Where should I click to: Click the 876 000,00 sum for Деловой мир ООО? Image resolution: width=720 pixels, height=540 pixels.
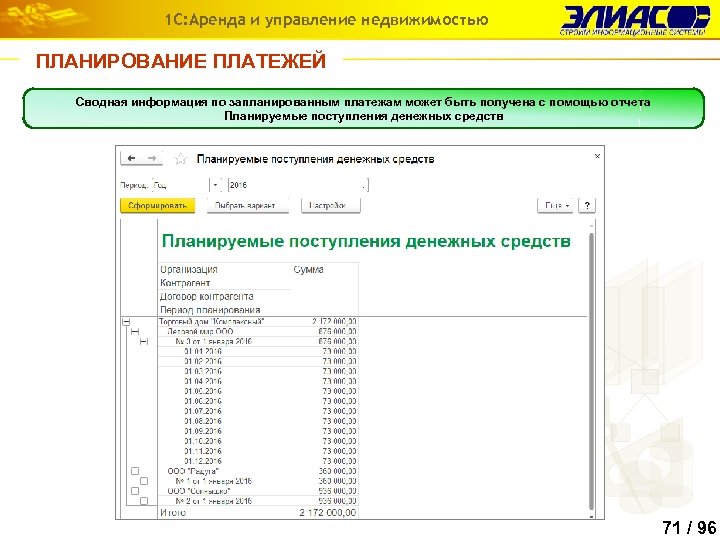coord(337,332)
